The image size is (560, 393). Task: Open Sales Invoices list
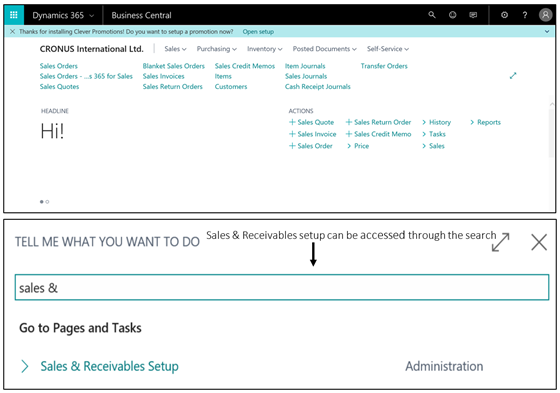coord(164,76)
